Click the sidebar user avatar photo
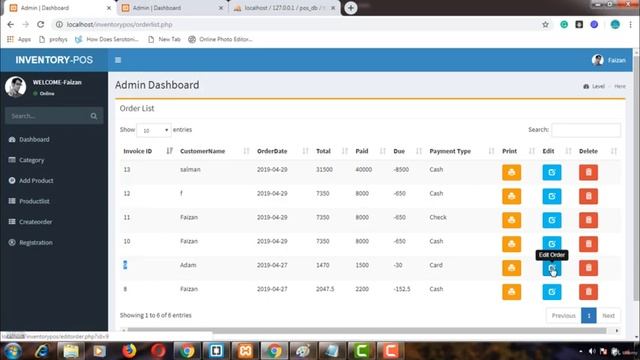Screen dimensions: 640x360 (16, 86)
